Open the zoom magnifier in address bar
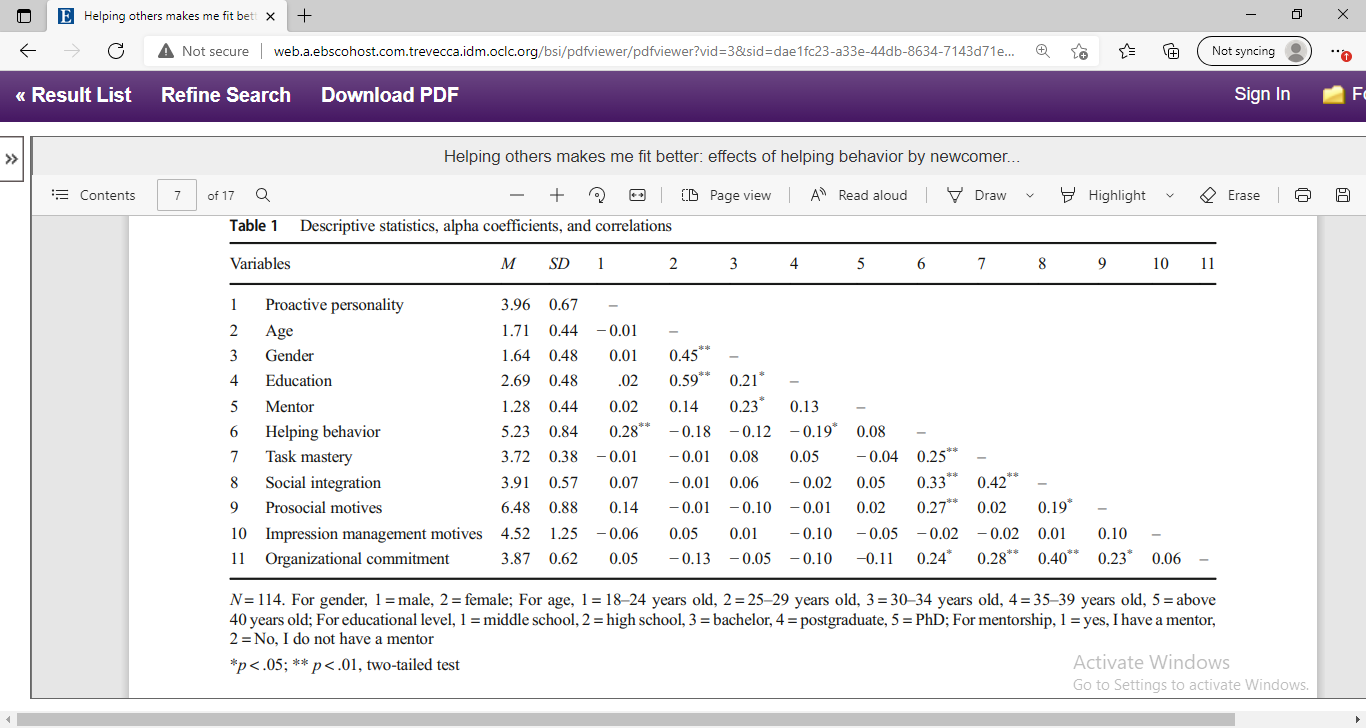This screenshot has height=728, width=1366. click(1043, 51)
